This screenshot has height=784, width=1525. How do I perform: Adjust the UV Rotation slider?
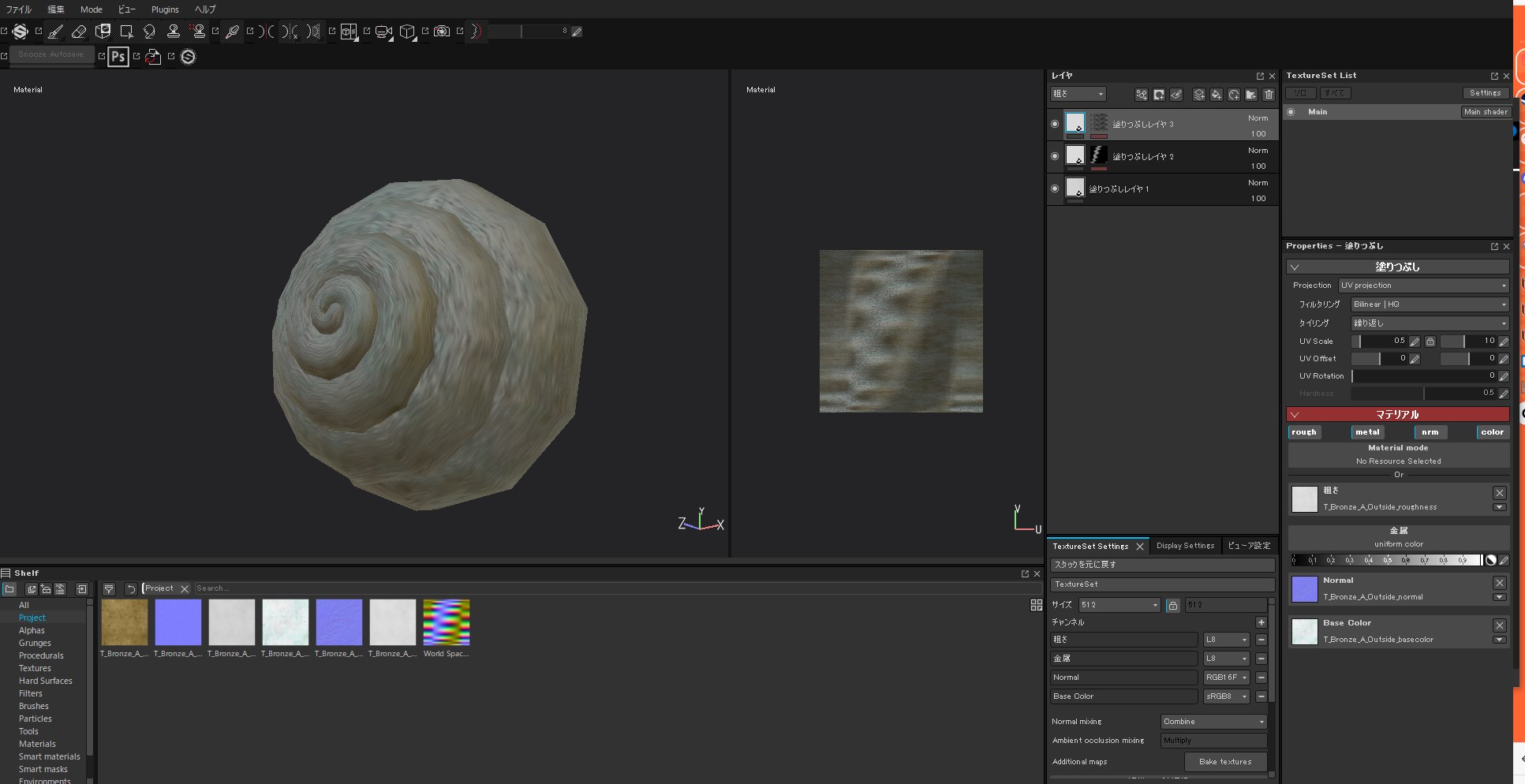tap(1424, 376)
